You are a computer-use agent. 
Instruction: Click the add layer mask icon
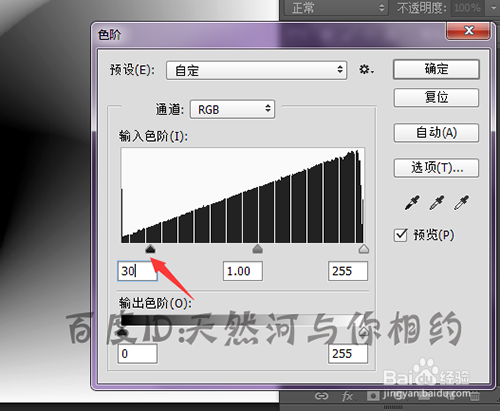click(373, 396)
